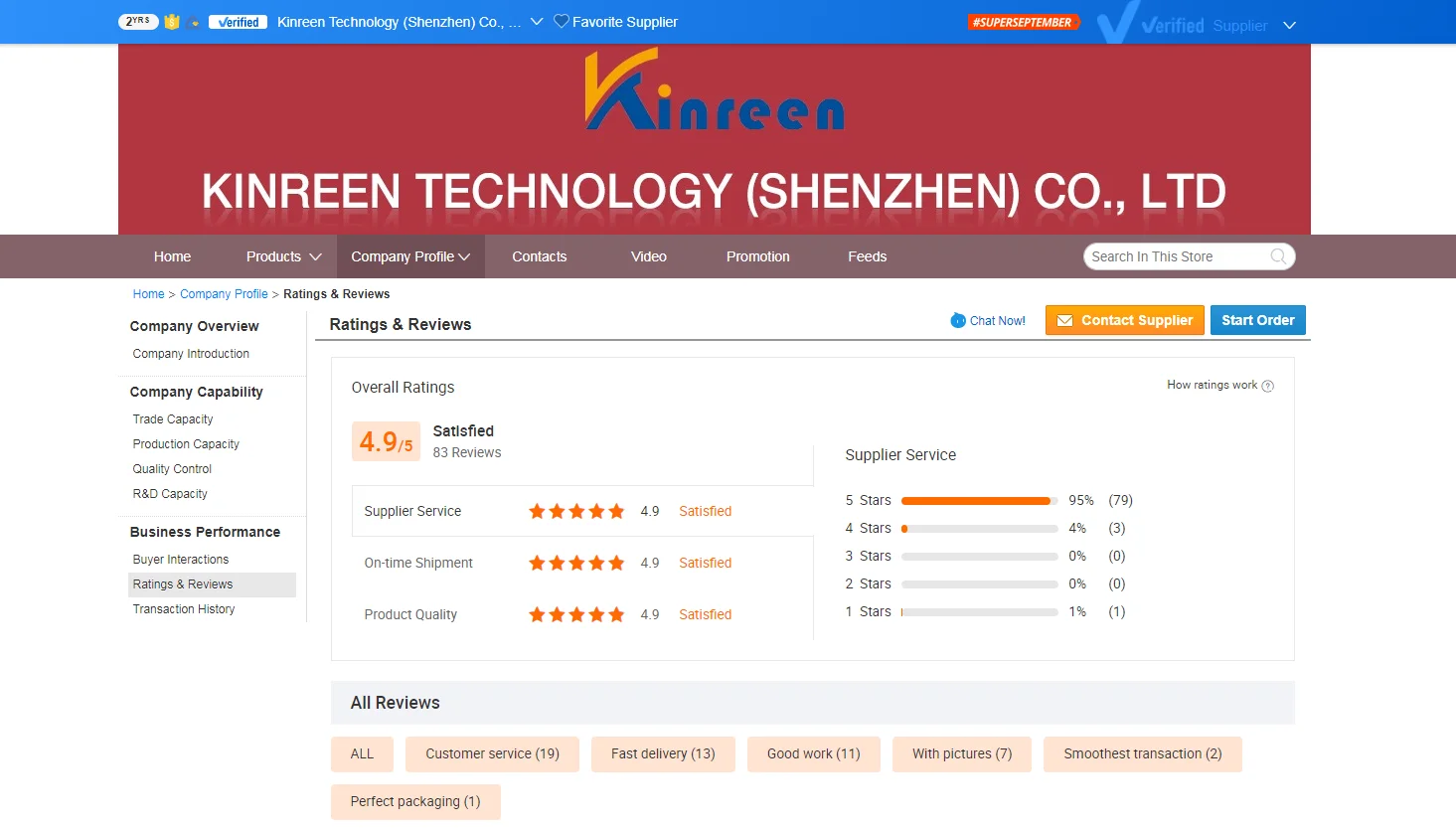Screen dimensions: 1456x830
Task: Open Buyer Interactions in the sidebar
Action: [181, 560]
